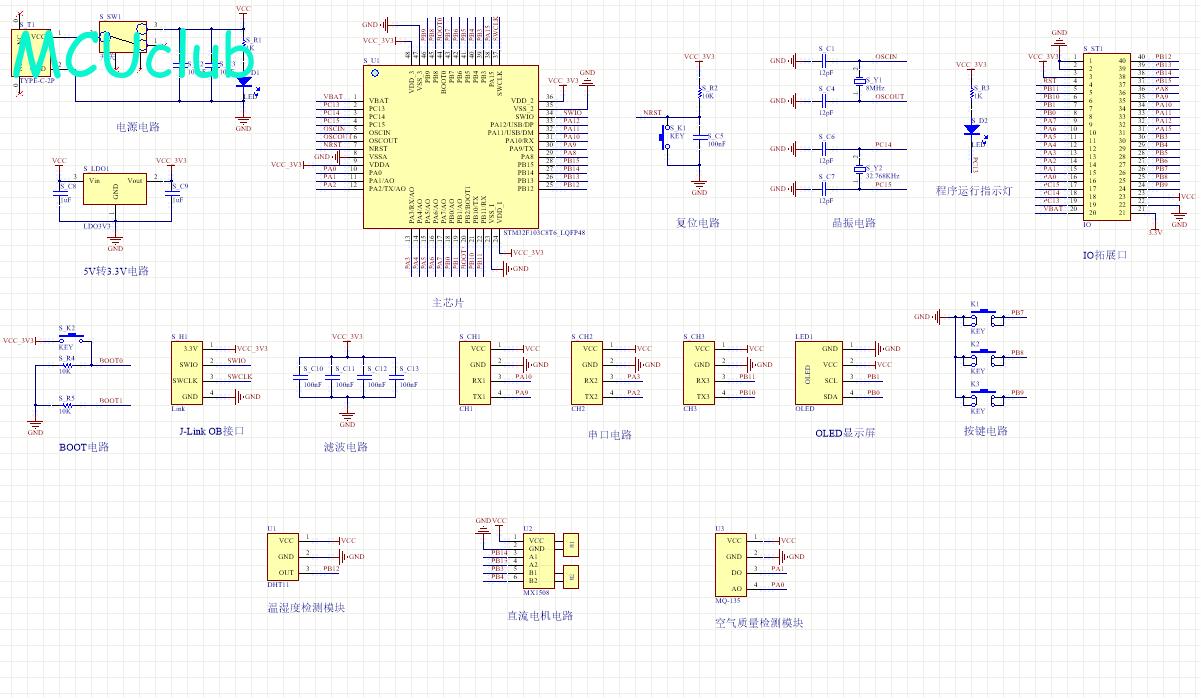
Task: Click the PB12 net label on DHT11 output
Action: click(x=331, y=569)
